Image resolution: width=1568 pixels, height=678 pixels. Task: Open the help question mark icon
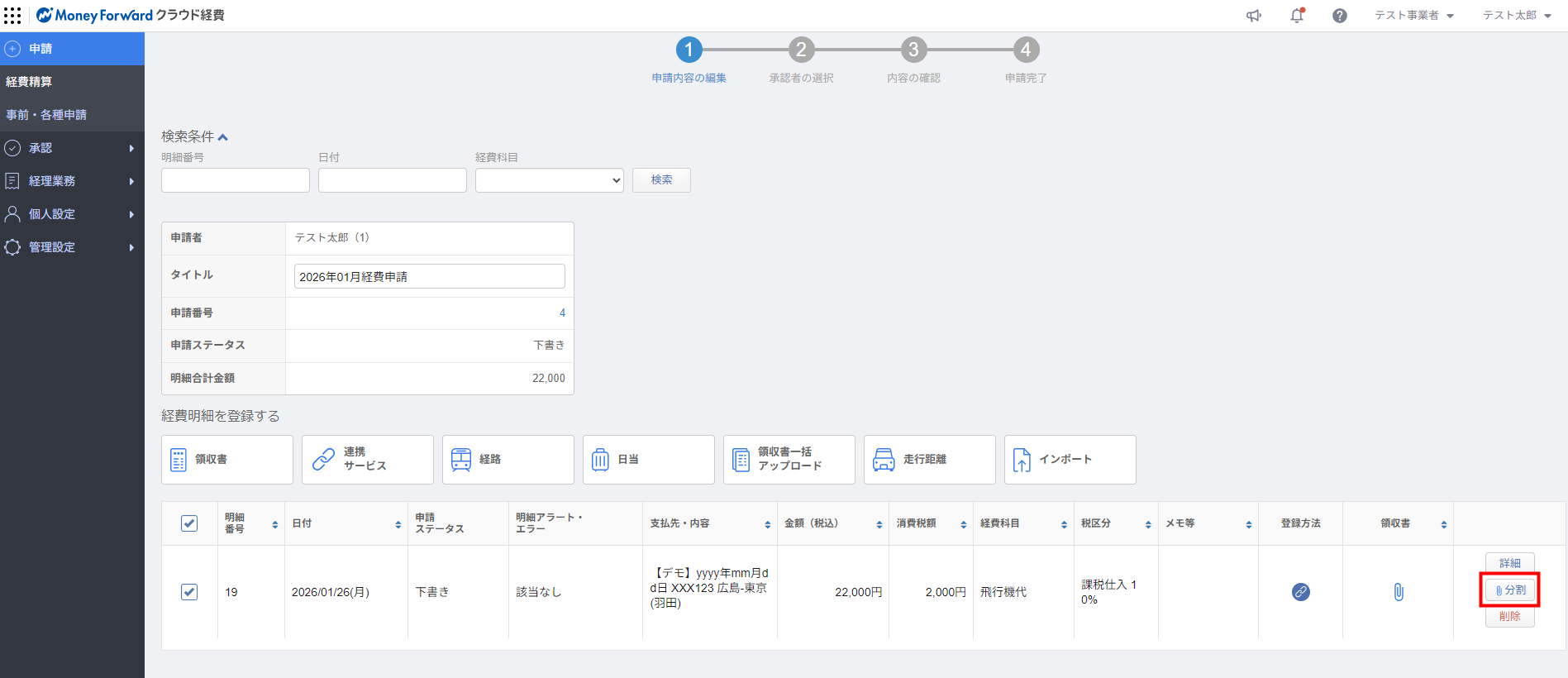click(1339, 16)
